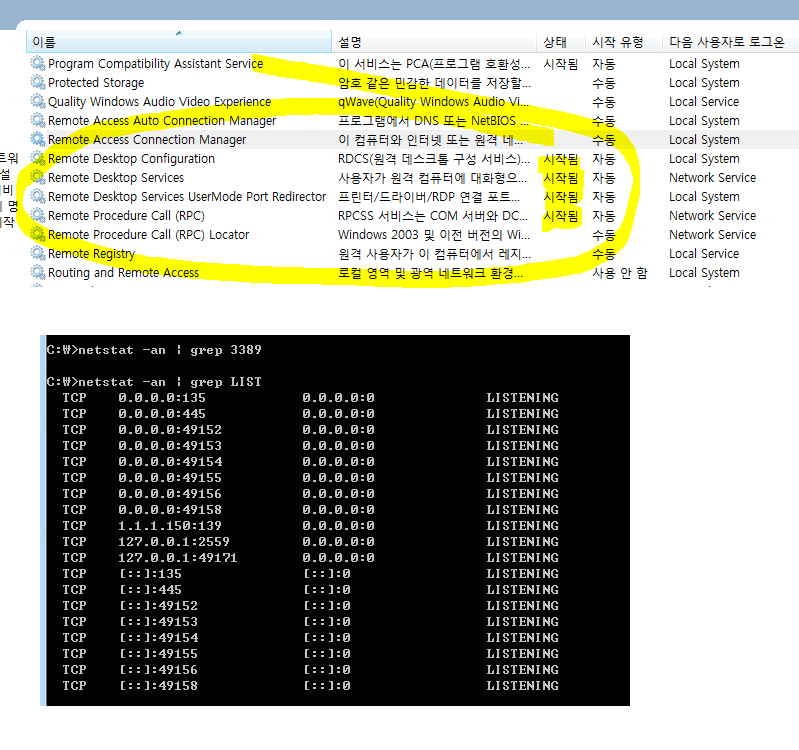This screenshot has height=750, width=799.
Task: Click the 1.1.1.150:139 local address entry
Action: click(170, 526)
